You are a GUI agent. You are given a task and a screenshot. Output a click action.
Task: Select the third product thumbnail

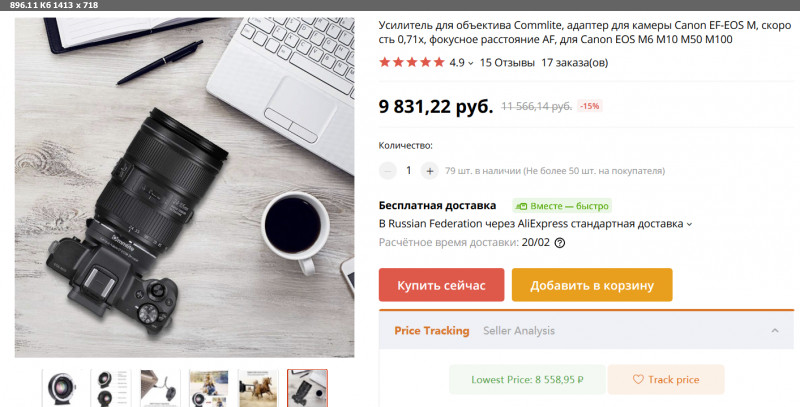pos(160,387)
